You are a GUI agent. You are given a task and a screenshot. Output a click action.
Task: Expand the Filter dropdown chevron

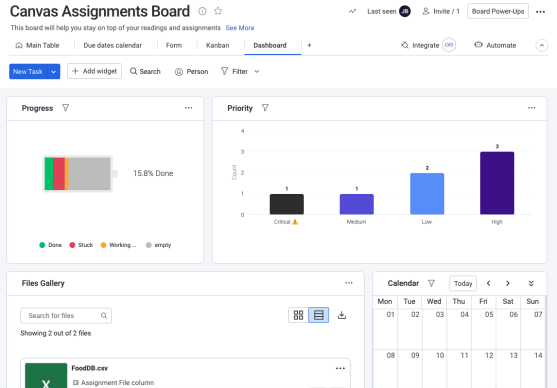tap(257, 71)
